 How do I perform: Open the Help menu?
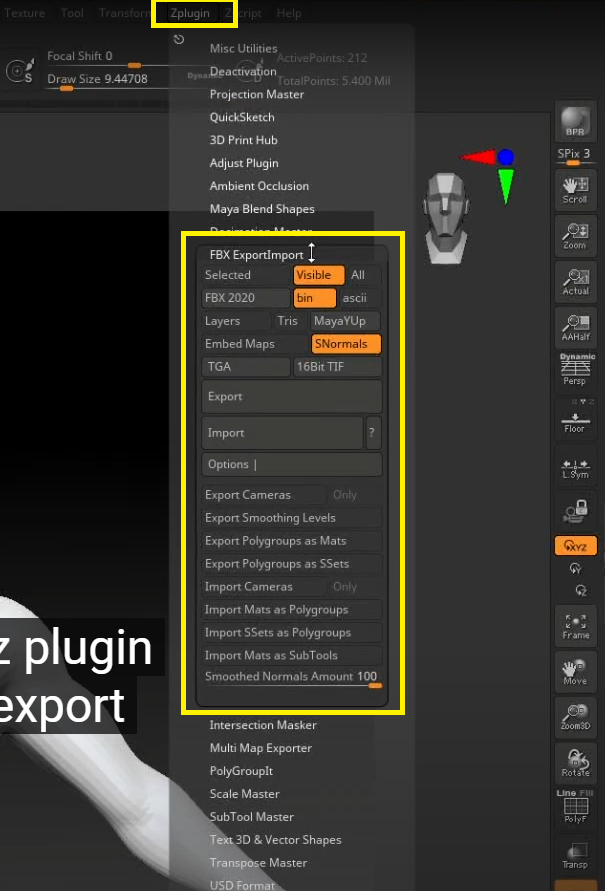[289, 13]
